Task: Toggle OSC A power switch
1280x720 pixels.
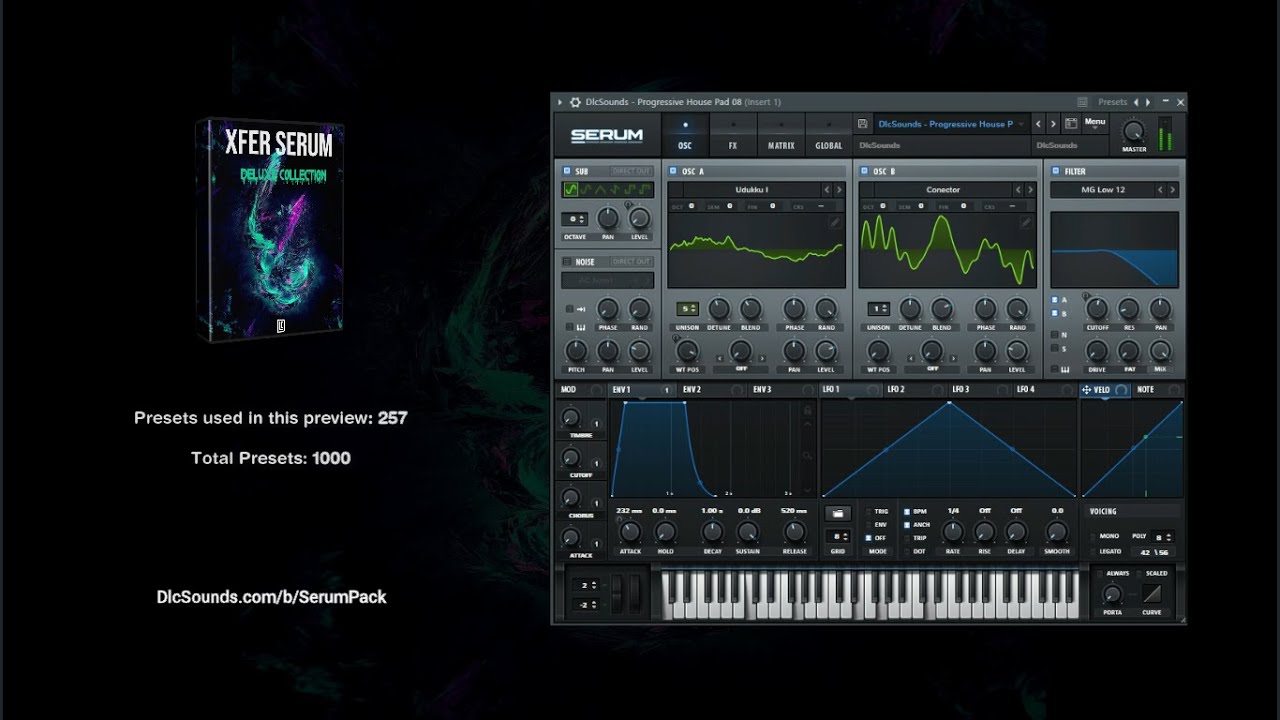Action: point(673,171)
